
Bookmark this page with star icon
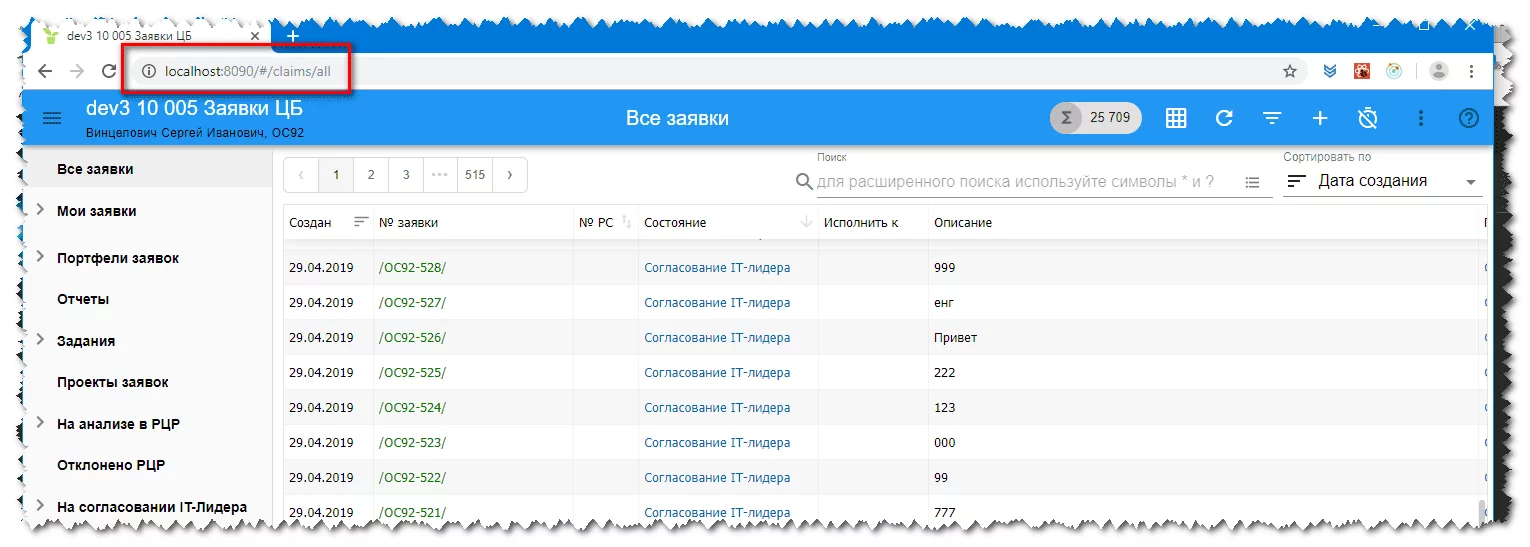tap(1290, 71)
